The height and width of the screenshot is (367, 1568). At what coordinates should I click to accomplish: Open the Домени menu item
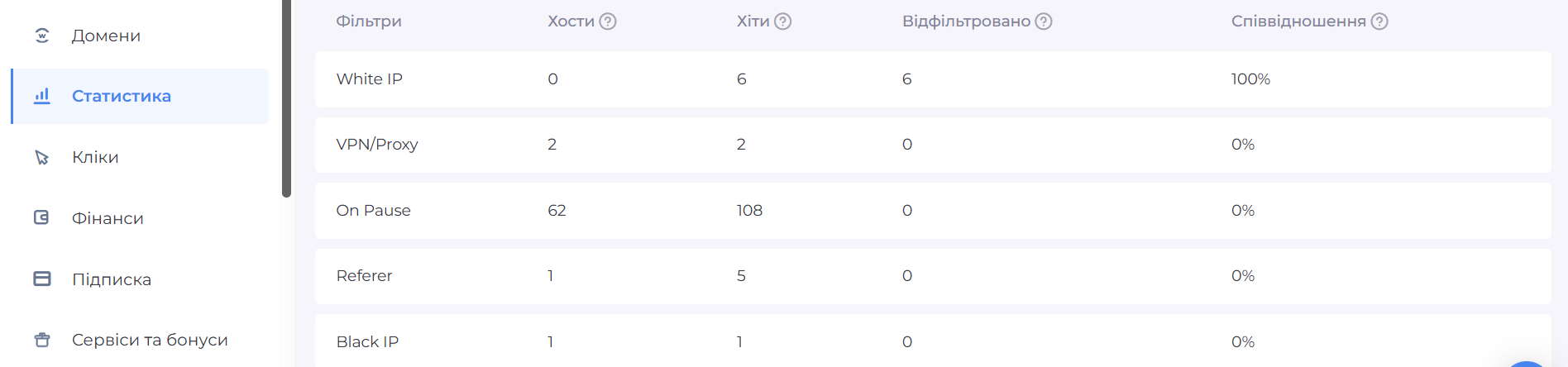pos(106,36)
